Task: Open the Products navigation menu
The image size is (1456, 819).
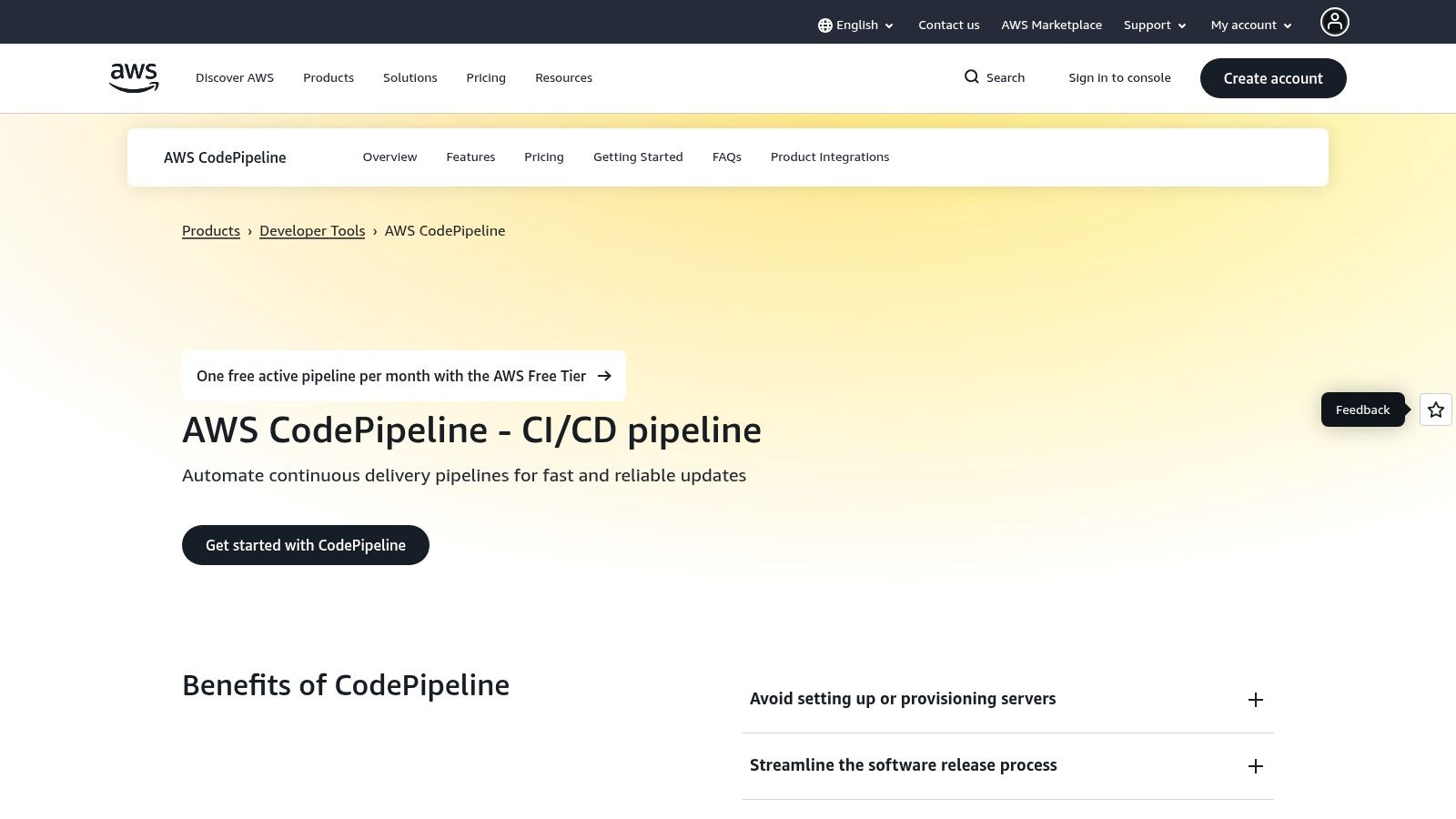Action: 329,78
